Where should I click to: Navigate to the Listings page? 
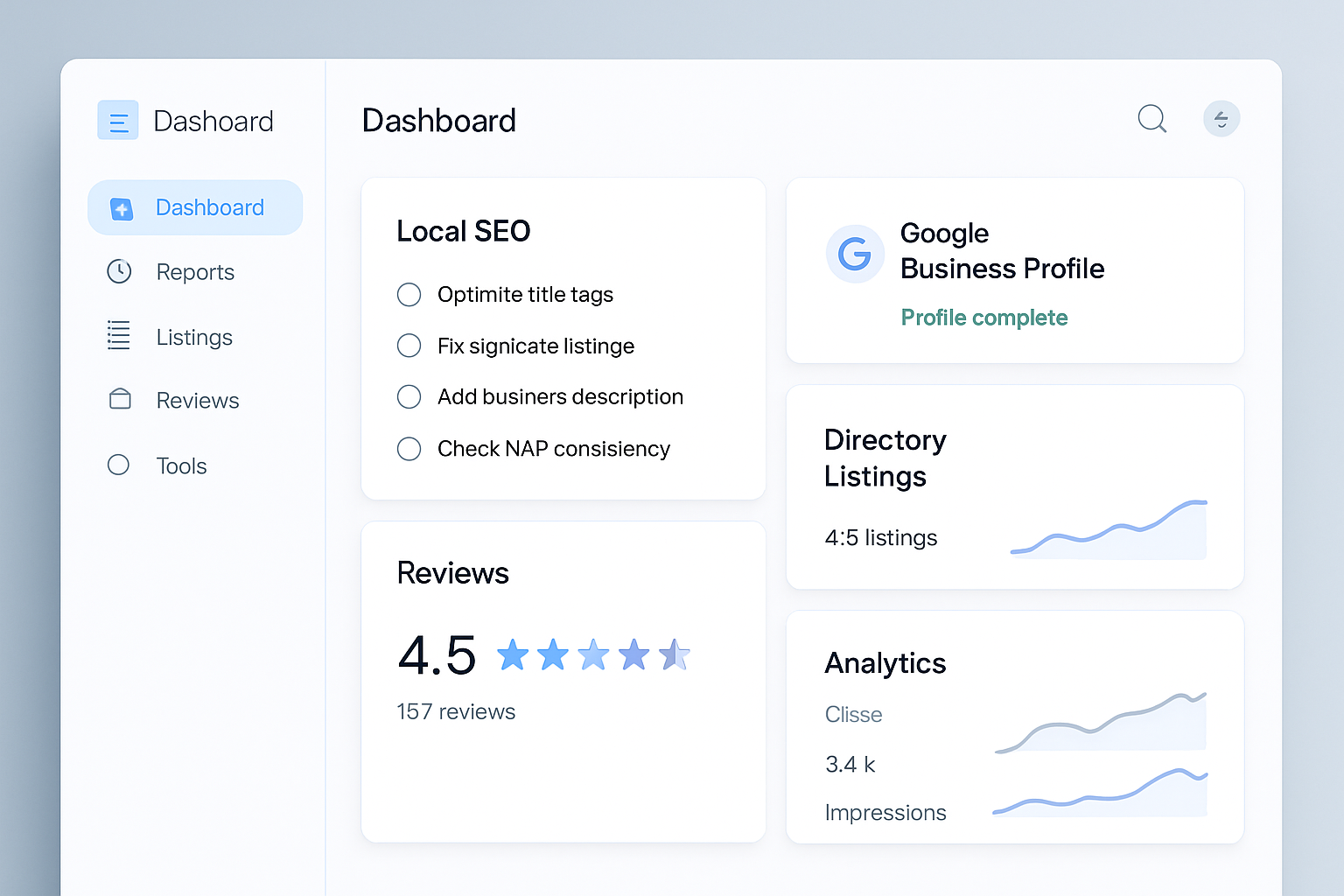pos(193,336)
